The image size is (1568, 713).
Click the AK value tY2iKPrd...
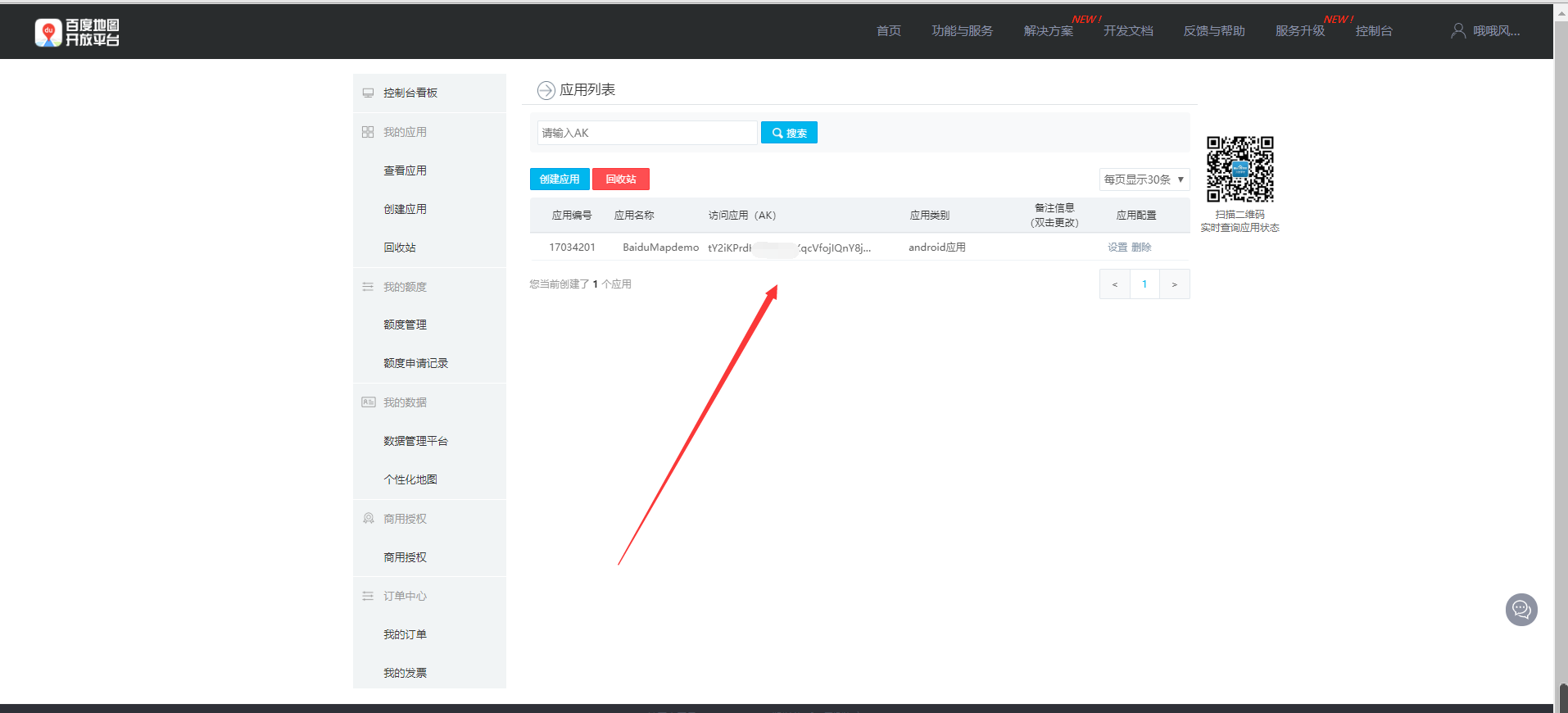tap(789, 248)
